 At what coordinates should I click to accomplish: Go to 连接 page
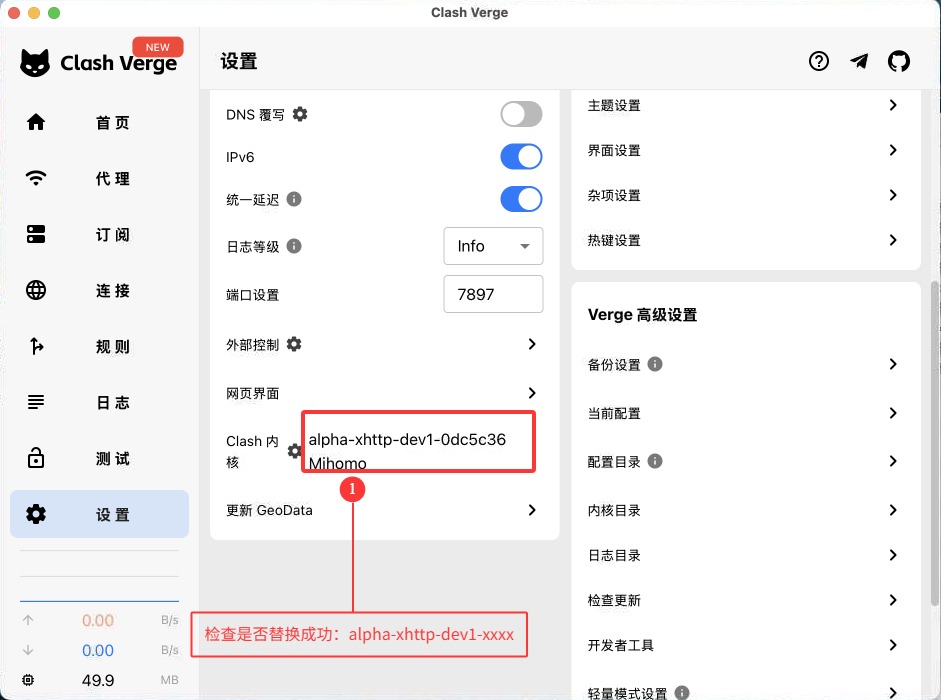[x=100, y=290]
